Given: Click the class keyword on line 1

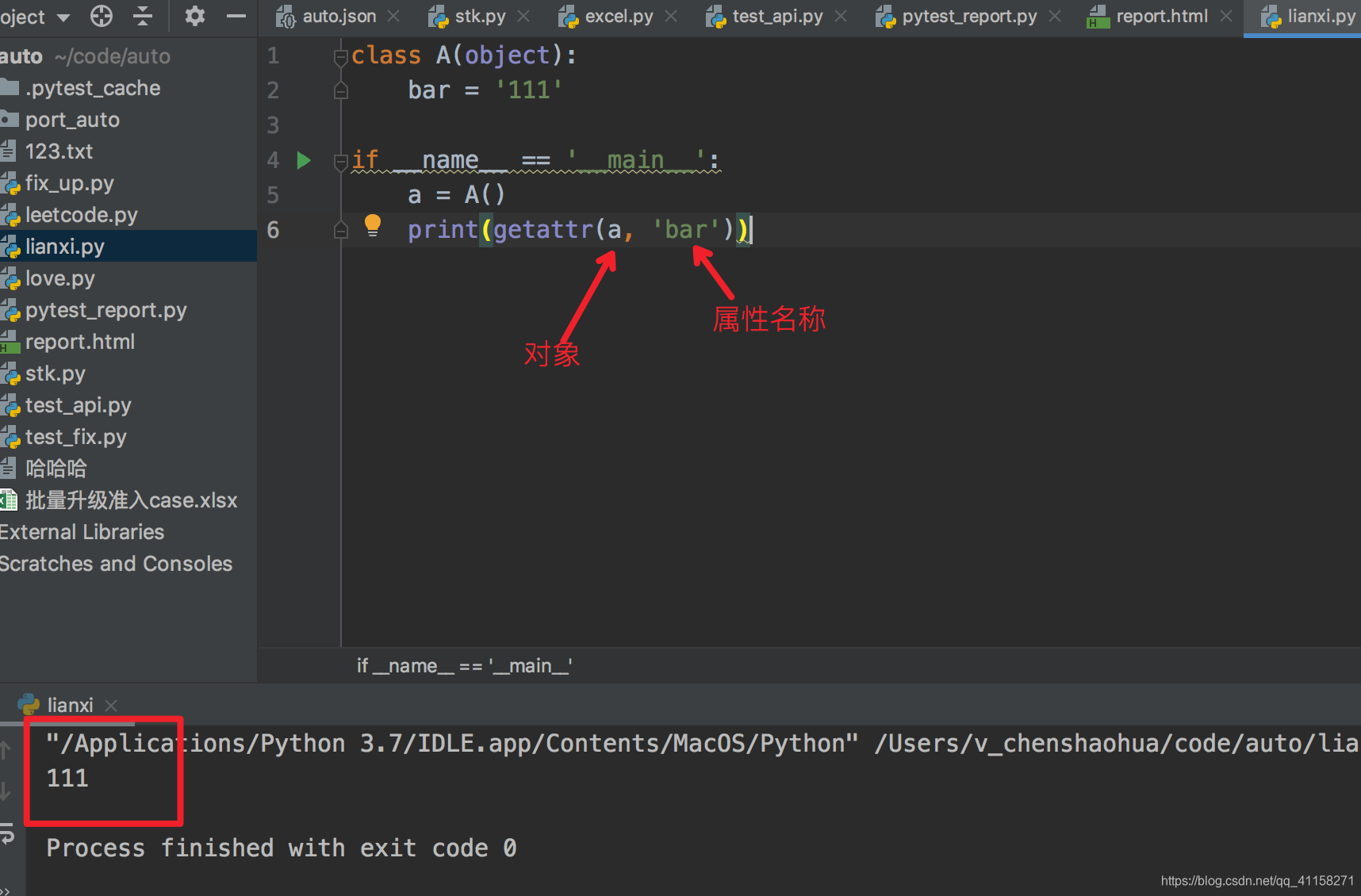Looking at the screenshot, I should [x=386, y=56].
